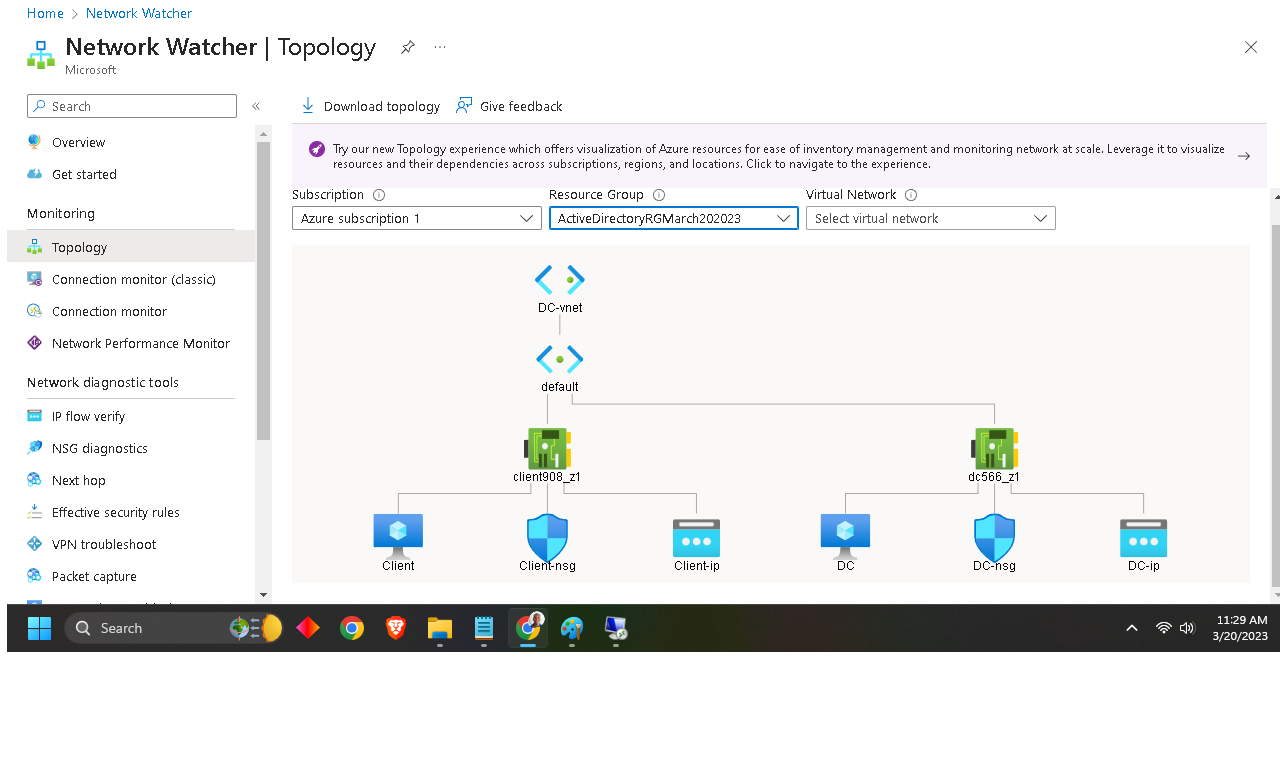Screen dimensions: 1280x768
Task: Click the VPN troubleshoot icon
Action: [x=35, y=544]
